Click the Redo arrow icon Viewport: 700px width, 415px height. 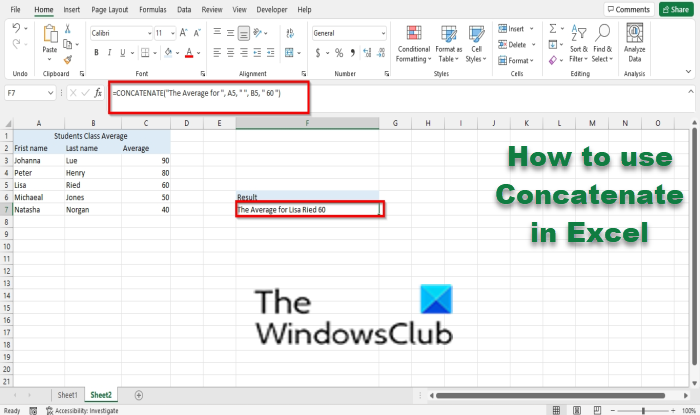pos(17,44)
